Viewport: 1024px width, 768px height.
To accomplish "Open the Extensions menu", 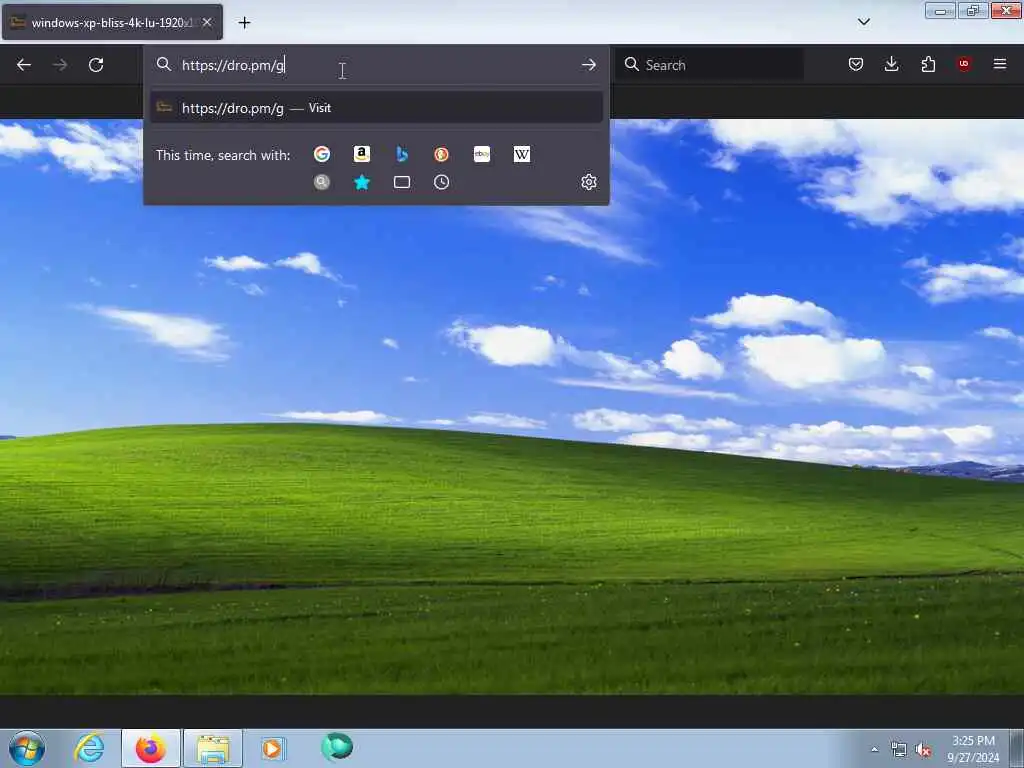I will [928, 64].
